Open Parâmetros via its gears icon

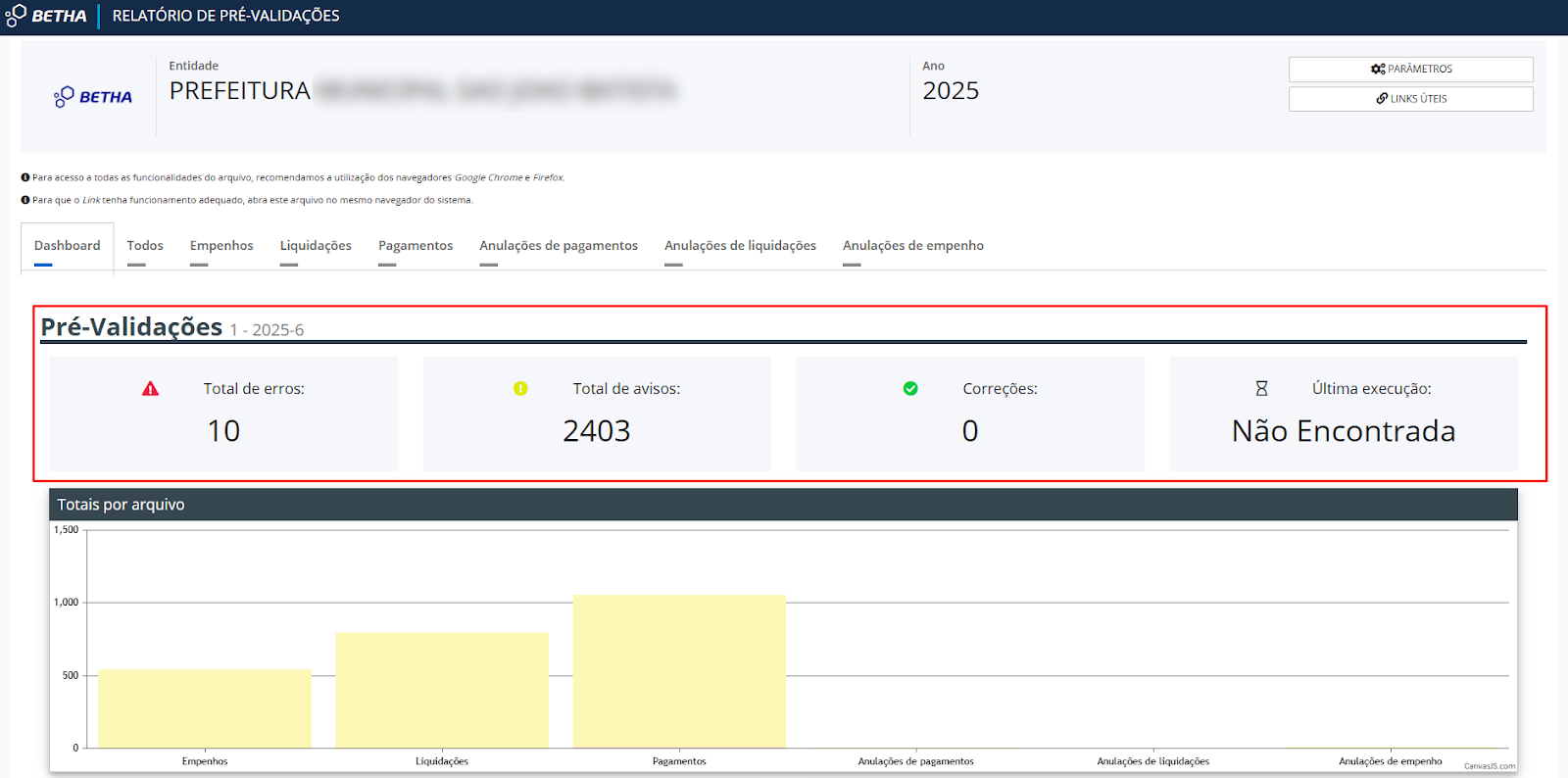[1378, 70]
